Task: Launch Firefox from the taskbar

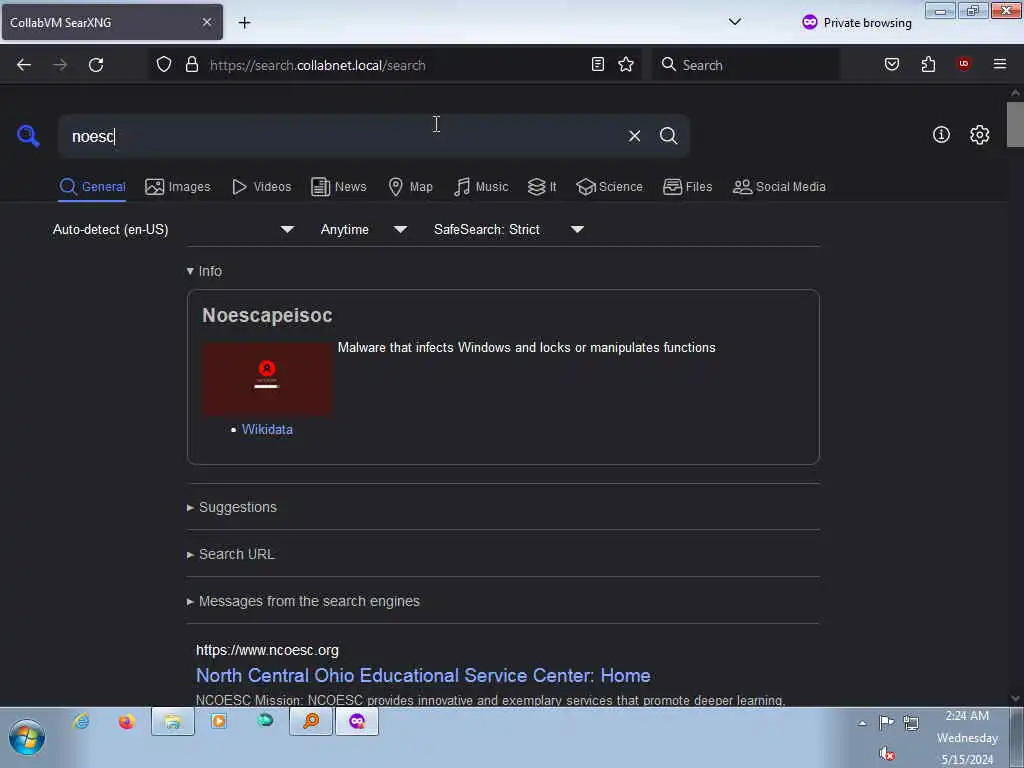Action: click(x=127, y=722)
